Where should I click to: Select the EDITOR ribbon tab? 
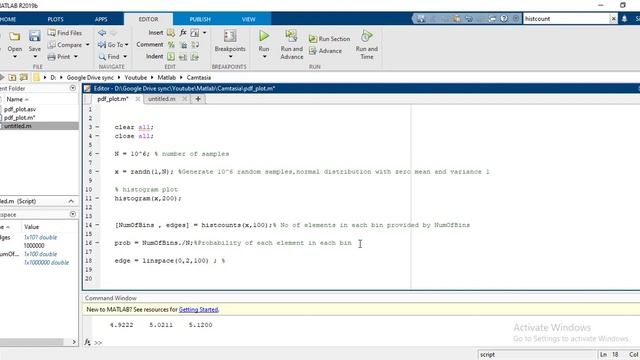pyautogui.click(x=148, y=19)
